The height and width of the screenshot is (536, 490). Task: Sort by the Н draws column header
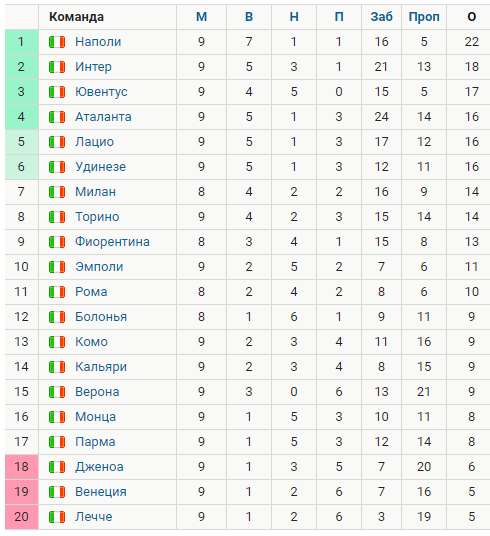click(x=294, y=17)
